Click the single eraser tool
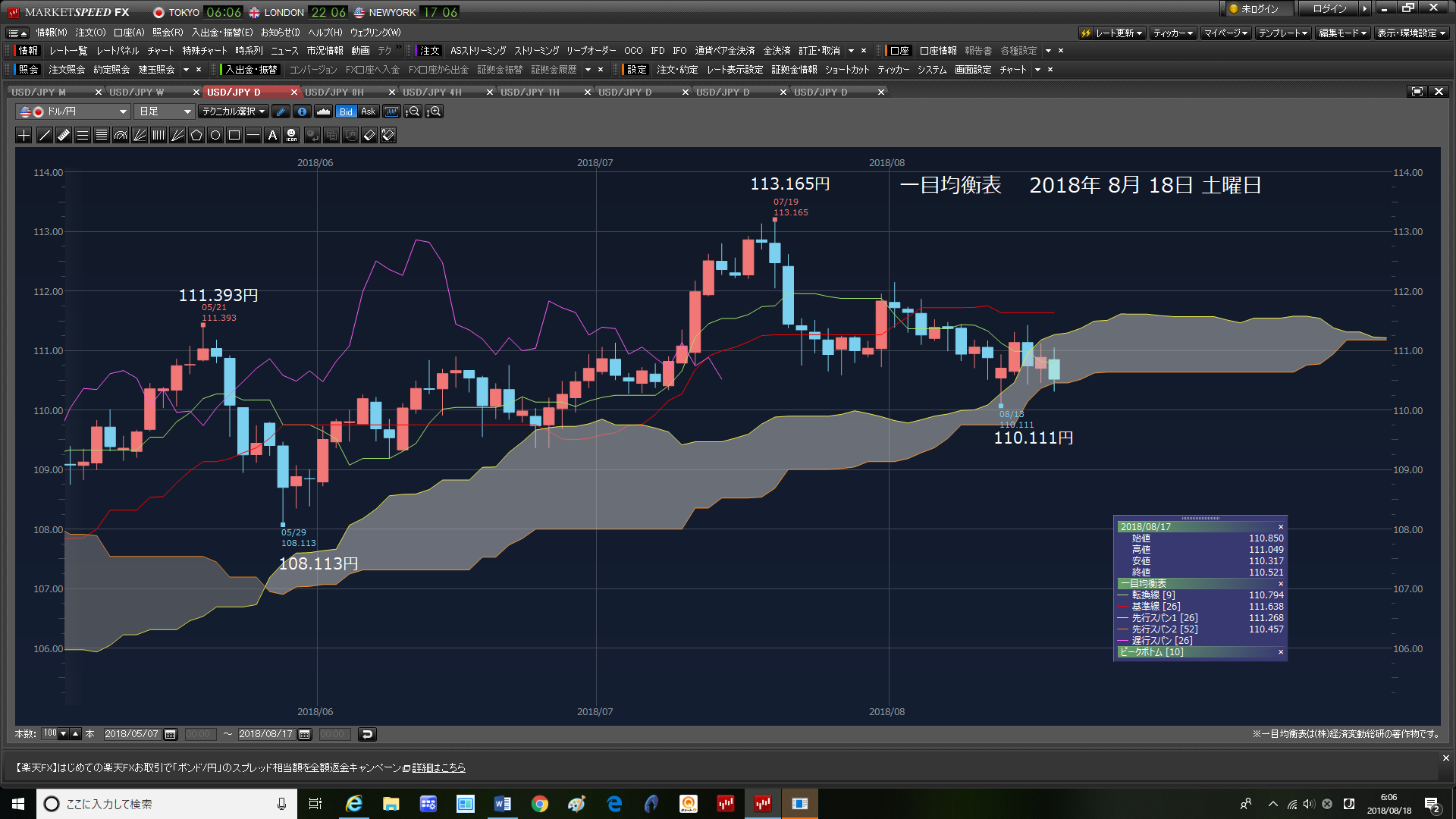1456x819 pixels. [x=369, y=135]
